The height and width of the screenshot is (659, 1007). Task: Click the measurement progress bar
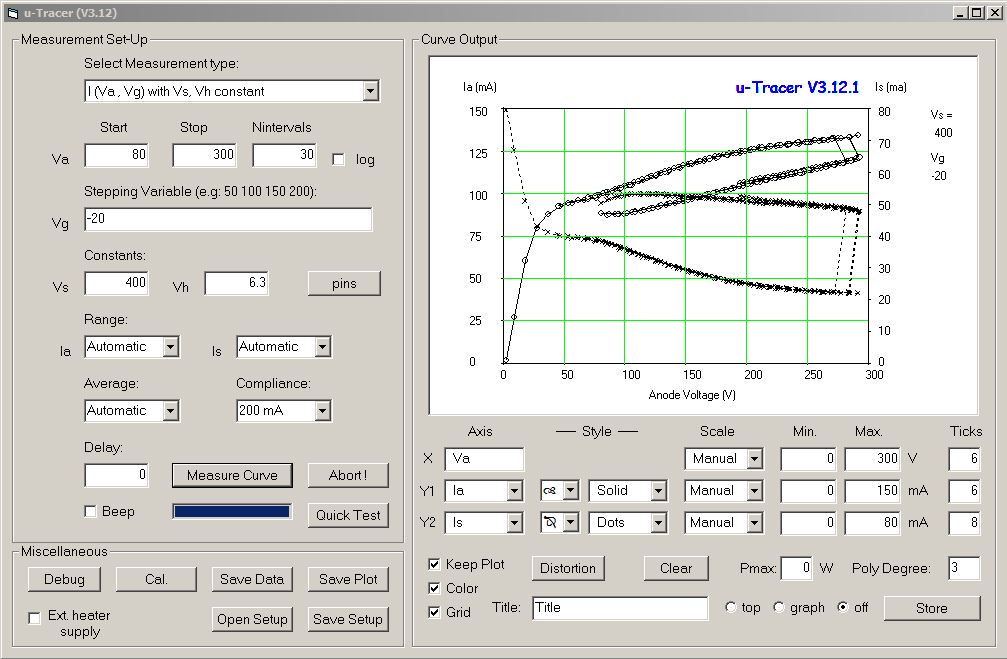(x=232, y=511)
